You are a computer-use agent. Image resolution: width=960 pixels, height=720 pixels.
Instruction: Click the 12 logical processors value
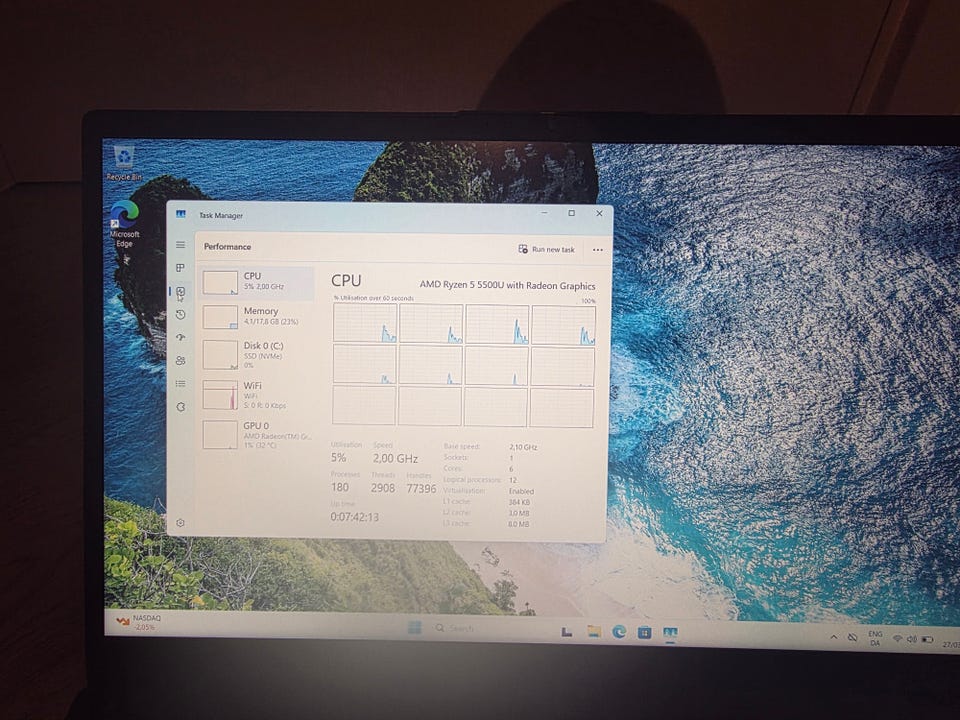click(x=512, y=481)
